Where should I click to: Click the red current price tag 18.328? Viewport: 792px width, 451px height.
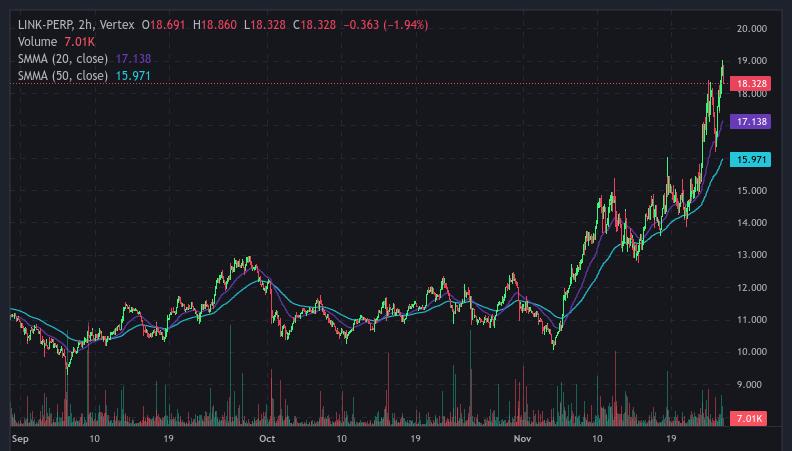pyautogui.click(x=751, y=84)
